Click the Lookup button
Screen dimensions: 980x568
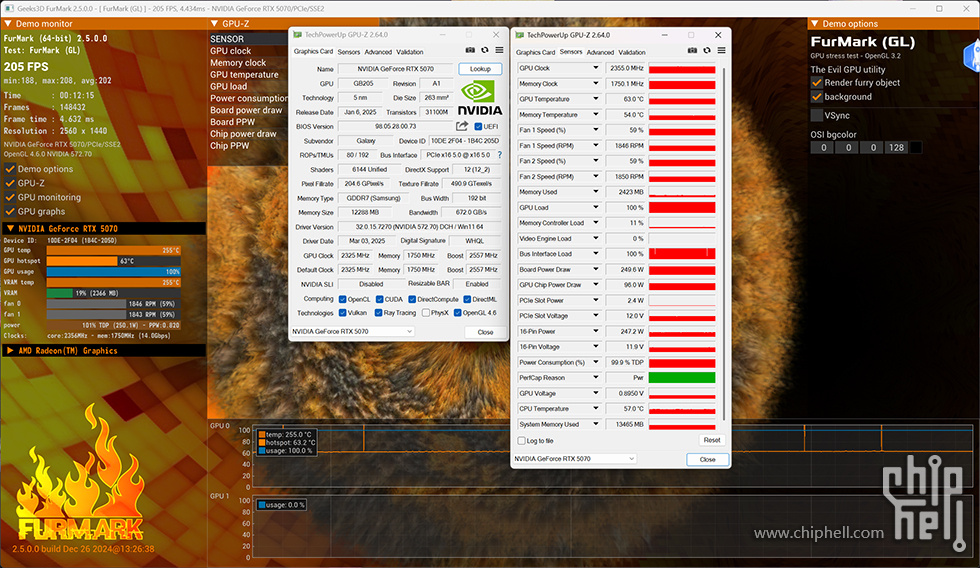tap(480, 69)
